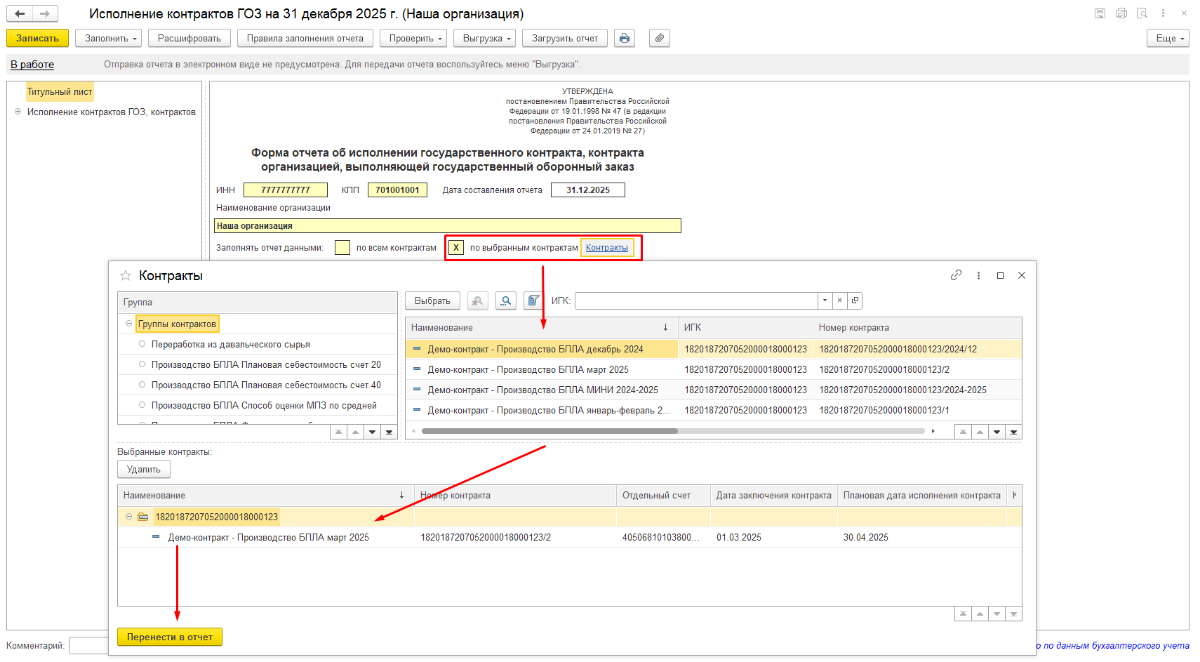Image resolution: width=1200 pixels, height=662 pixels.
Task: Click the back navigation arrow
Action: pyautogui.click(x=19, y=14)
